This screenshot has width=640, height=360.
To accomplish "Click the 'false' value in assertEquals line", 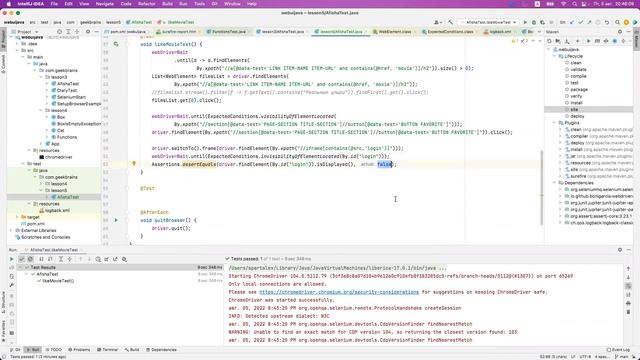I will click(x=384, y=164).
